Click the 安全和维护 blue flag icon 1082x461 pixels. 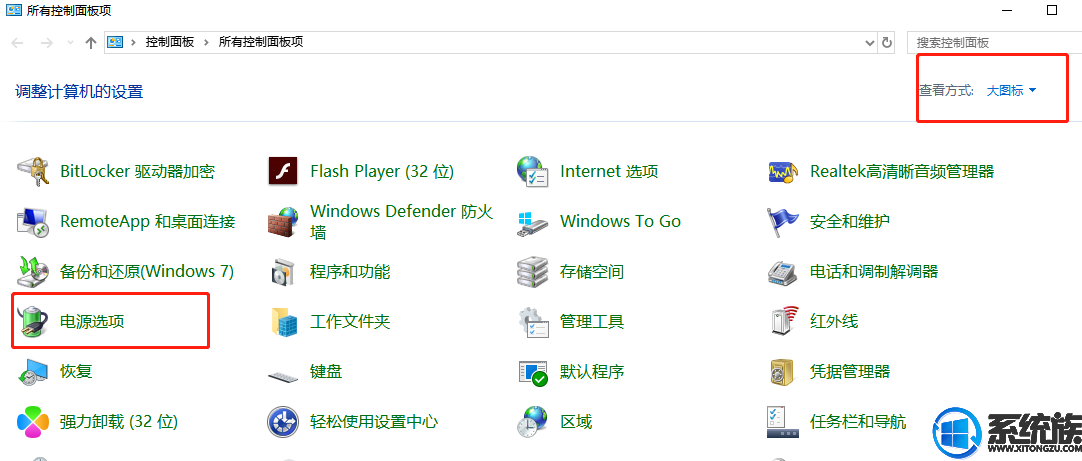pyautogui.click(x=783, y=222)
